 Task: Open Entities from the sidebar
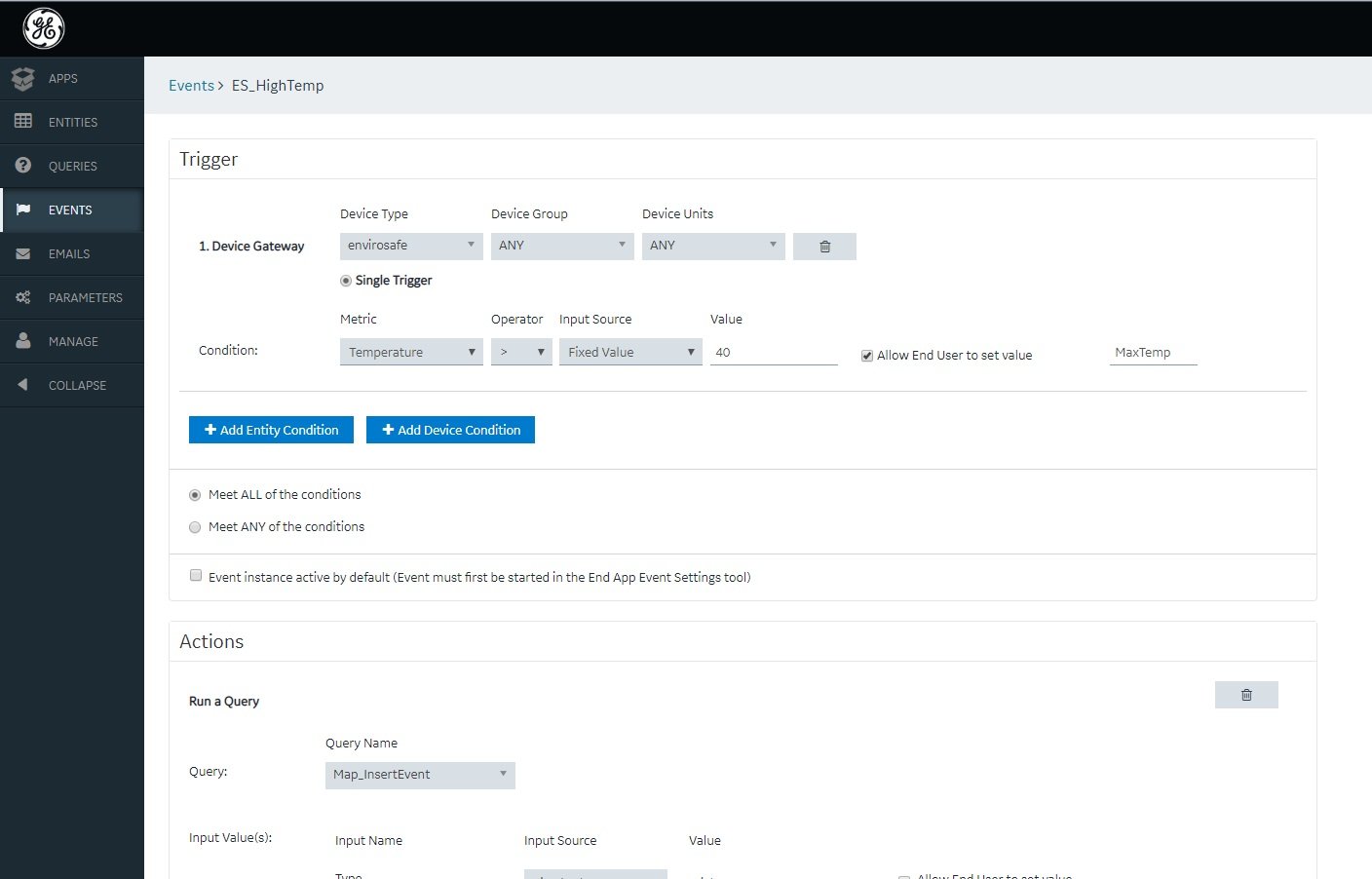pos(72,123)
